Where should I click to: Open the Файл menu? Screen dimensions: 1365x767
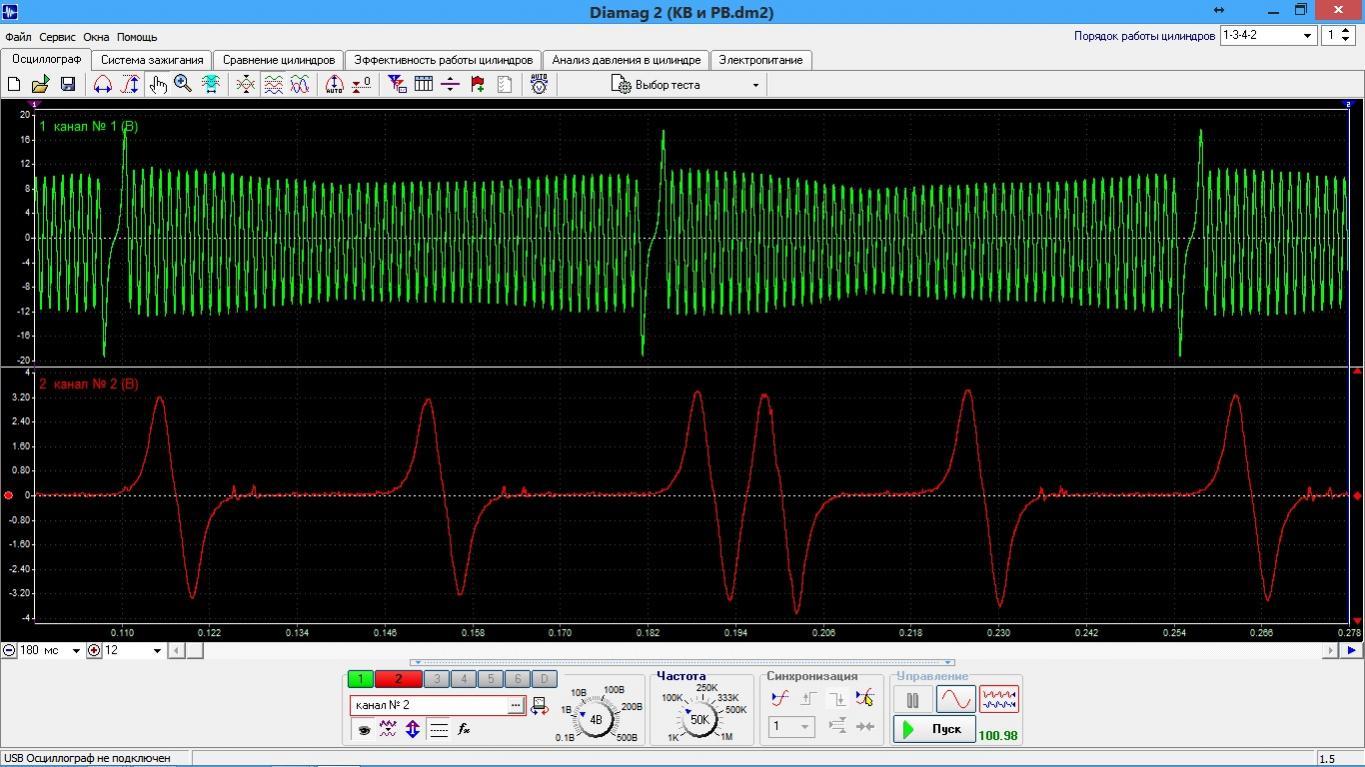(18, 37)
